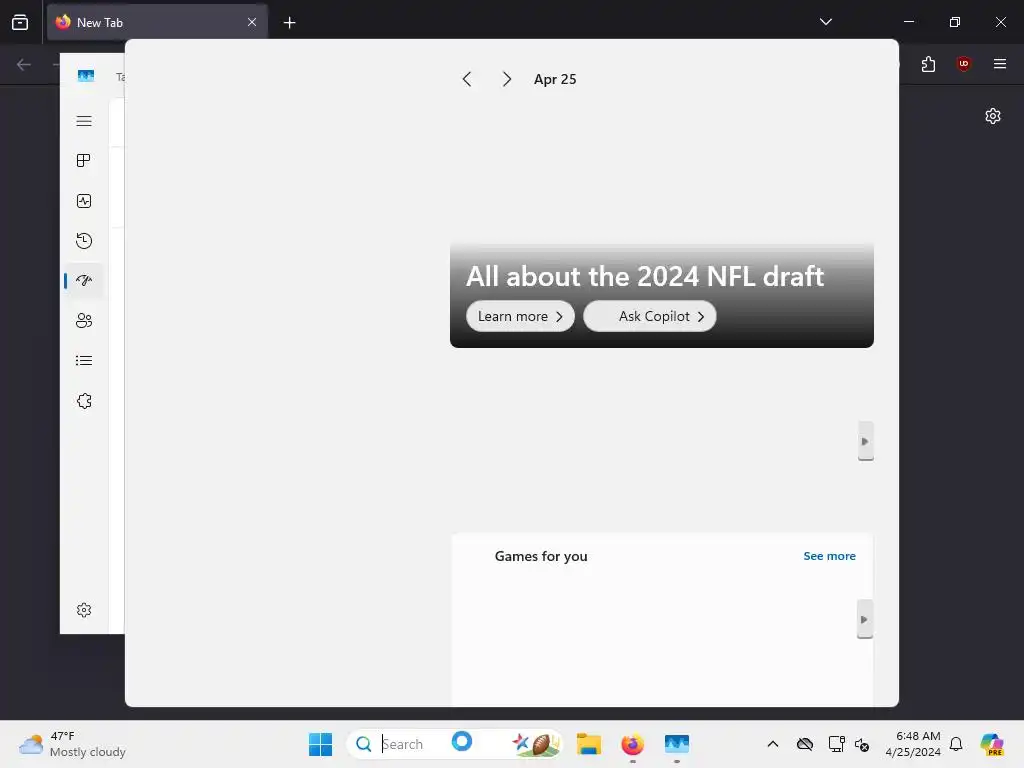The width and height of the screenshot is (1024, 768).
Task: Select Startup apps page in Task Manager
Action: [x=84, y=281]
